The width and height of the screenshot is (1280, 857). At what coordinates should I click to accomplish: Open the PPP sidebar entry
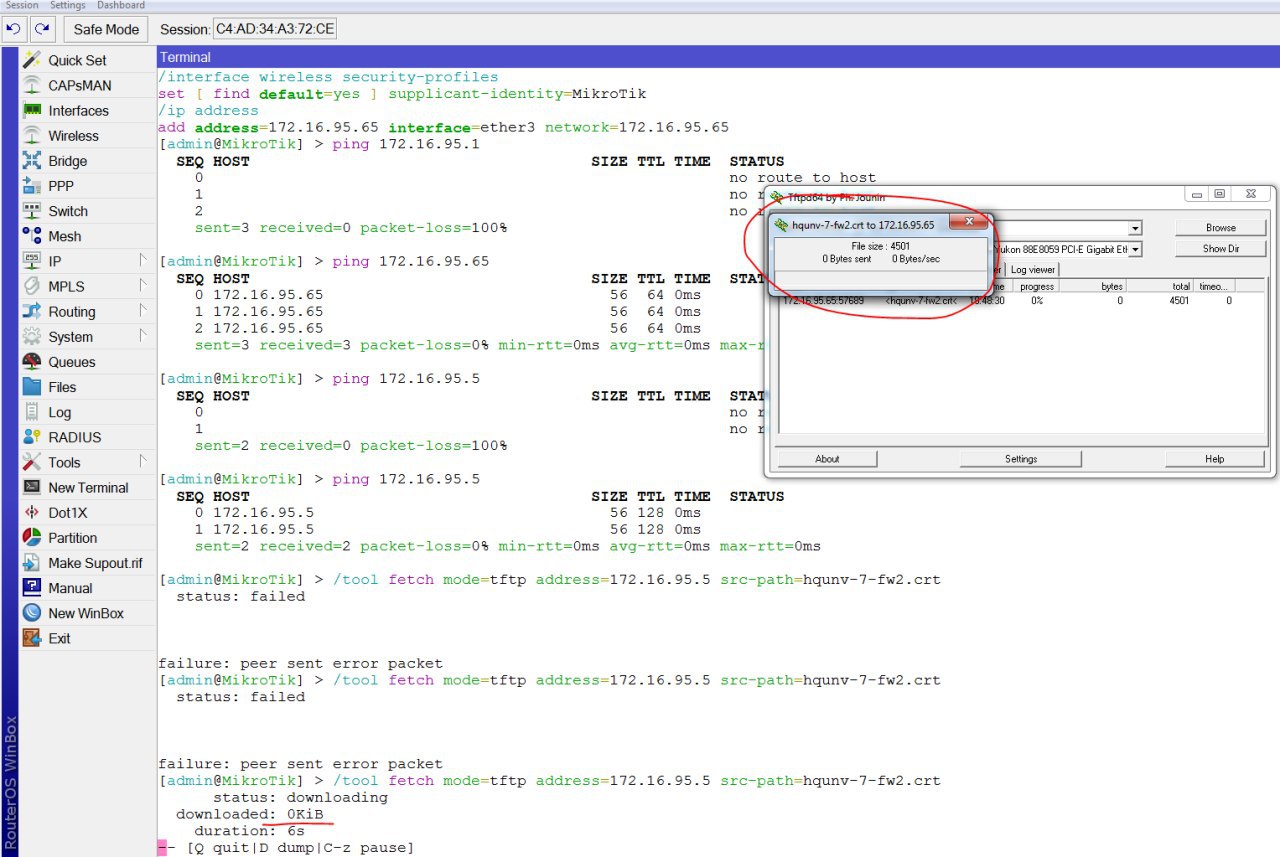pos(88,185)
